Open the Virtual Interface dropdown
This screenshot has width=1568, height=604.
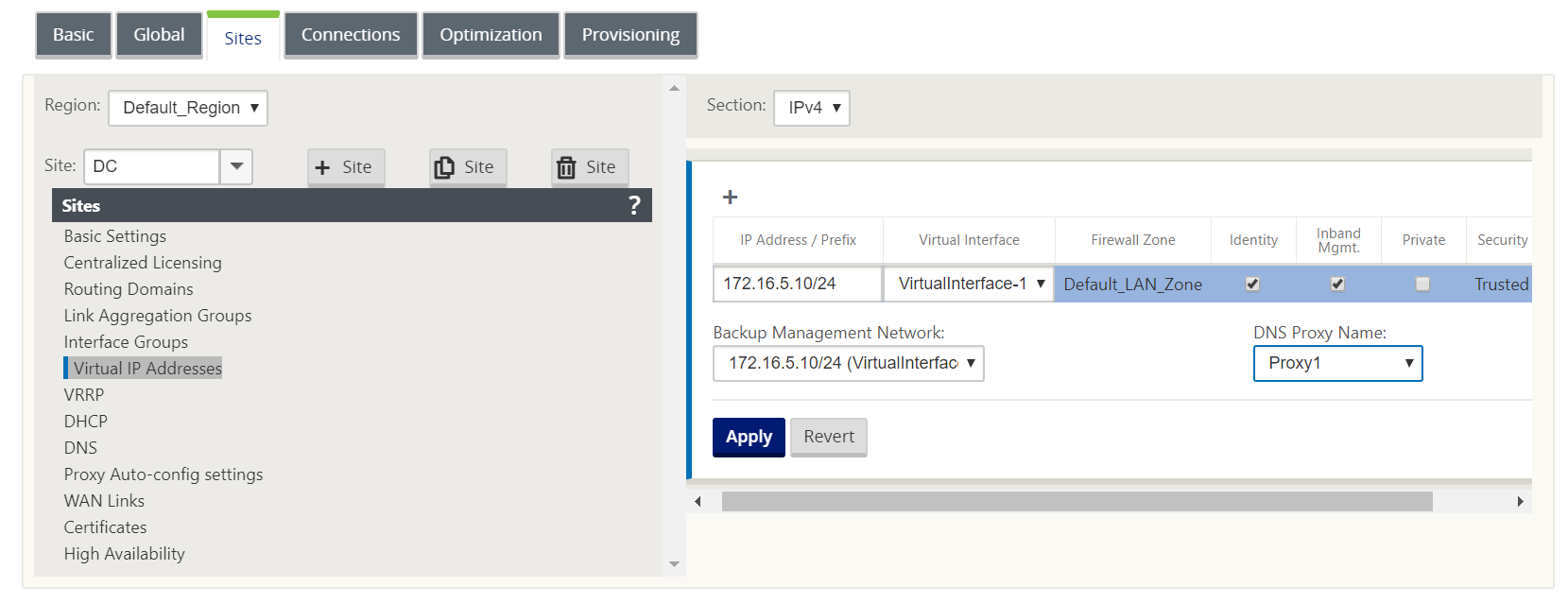tap(969, 284)
